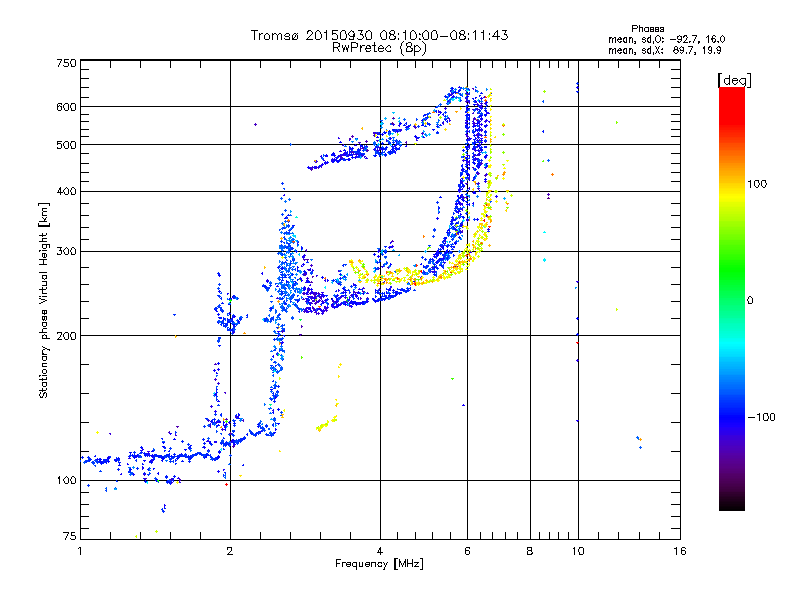Viewport: 800px width, 600px height.
Task: Click the x-axis tick label '4'
Action: coord(380,551)
